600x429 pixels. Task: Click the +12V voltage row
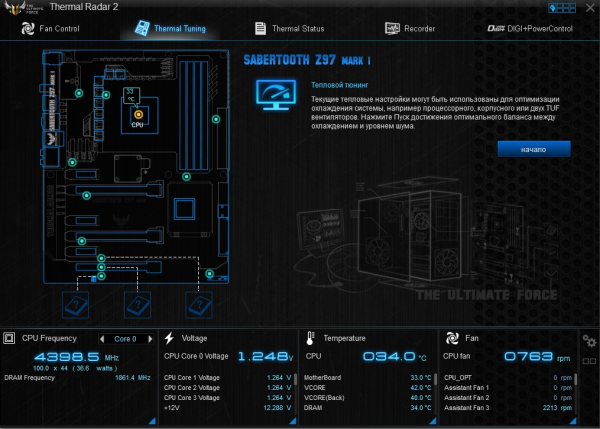pos(228,408)
